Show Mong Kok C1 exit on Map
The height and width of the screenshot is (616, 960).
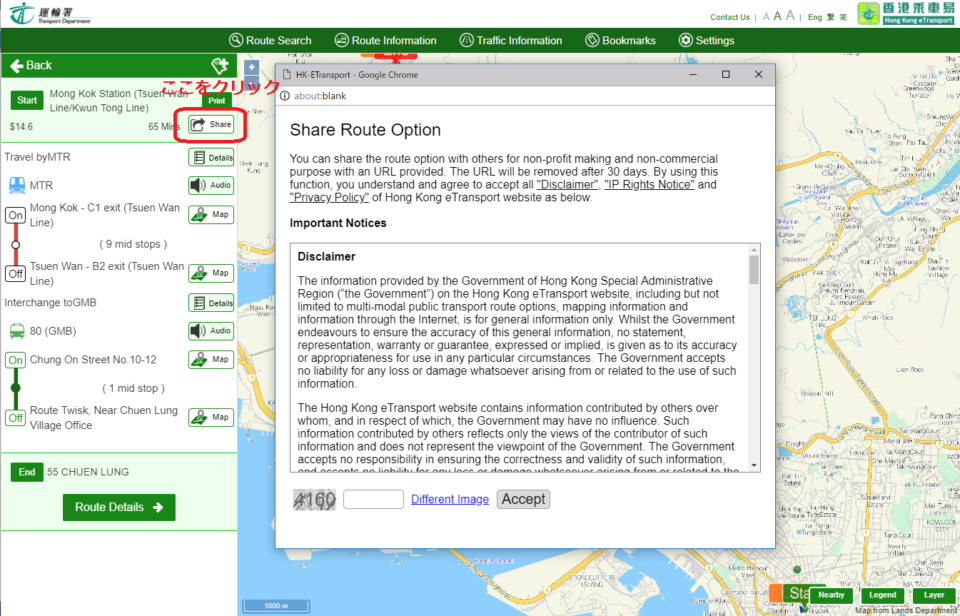[x=211, y=215]
